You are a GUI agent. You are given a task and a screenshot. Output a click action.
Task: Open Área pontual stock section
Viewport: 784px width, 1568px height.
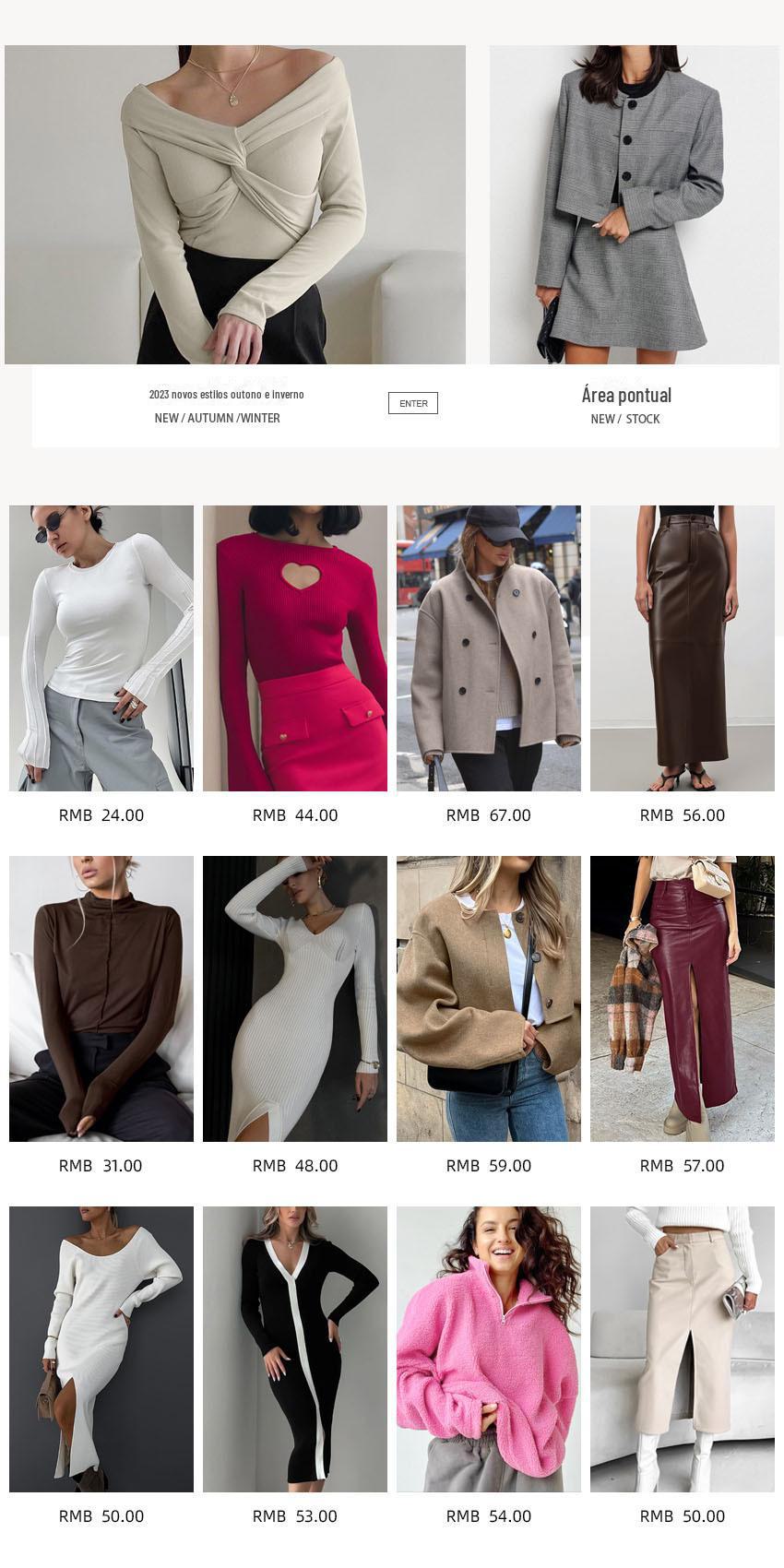click(x=626, y=395)
